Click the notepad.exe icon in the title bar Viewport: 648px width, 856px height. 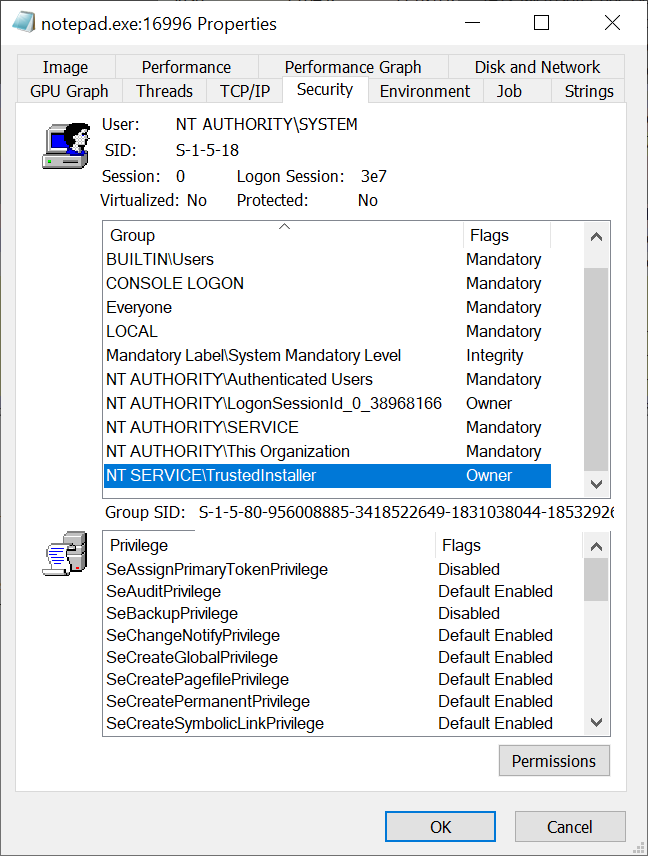pyautogui.click(x=22, y=23)
